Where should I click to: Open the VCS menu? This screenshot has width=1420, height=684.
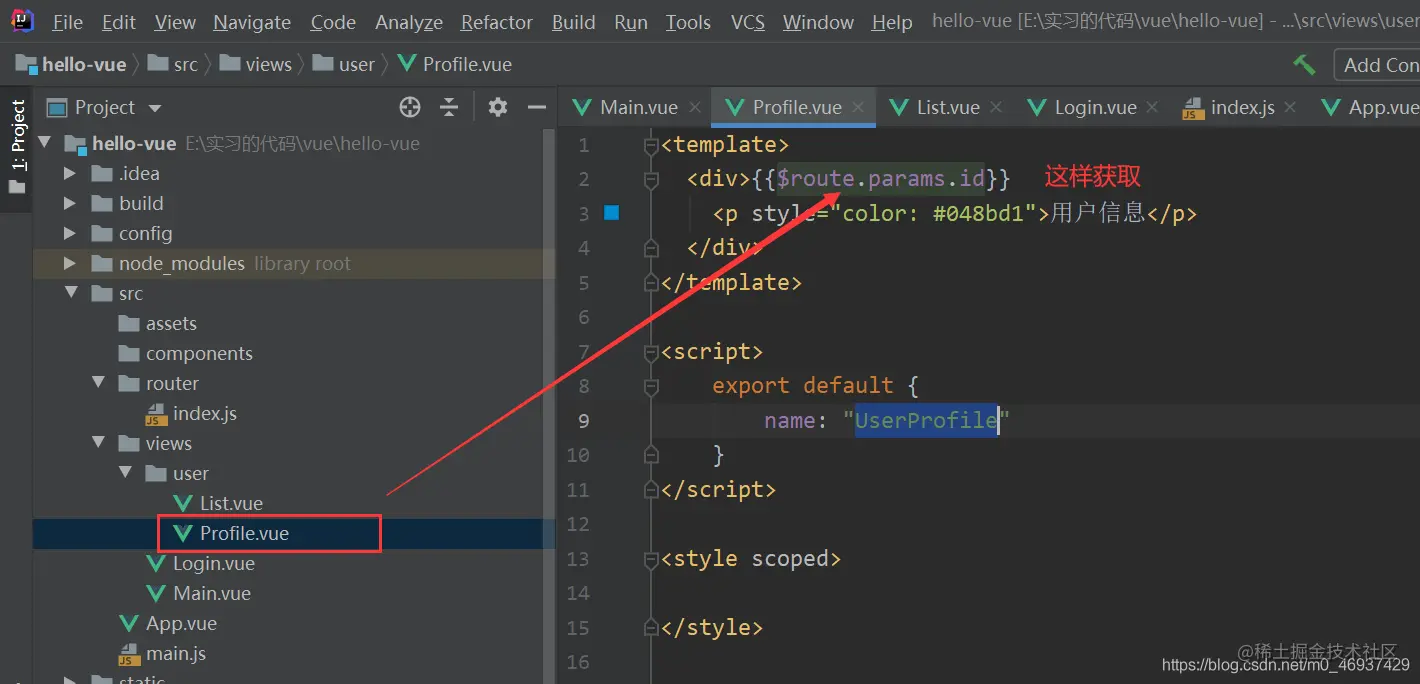(748, 22)
